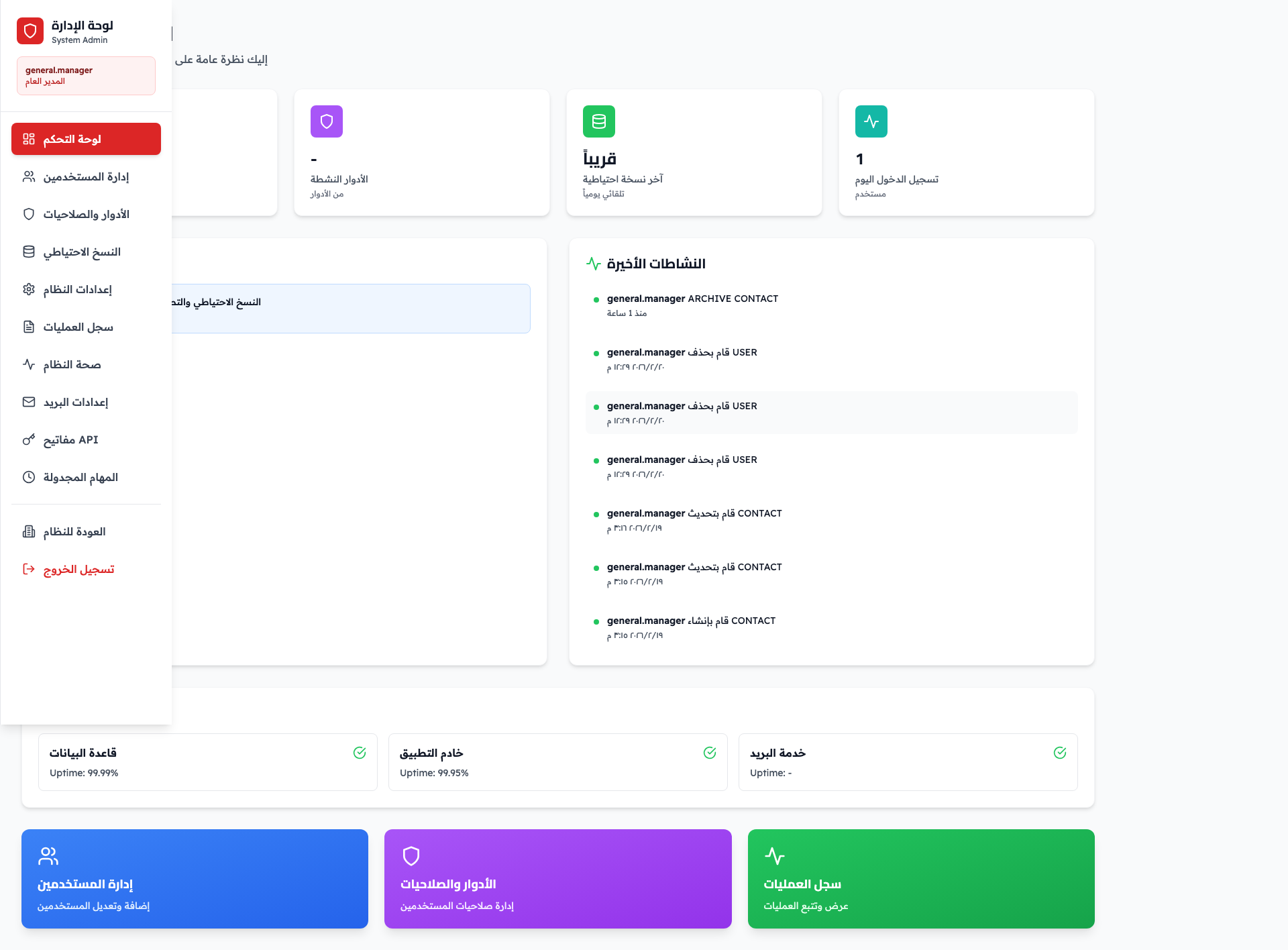
Task: Click the pulse icon beside النشاطات الأخيرة heading
Action: (x=593, y=264)
